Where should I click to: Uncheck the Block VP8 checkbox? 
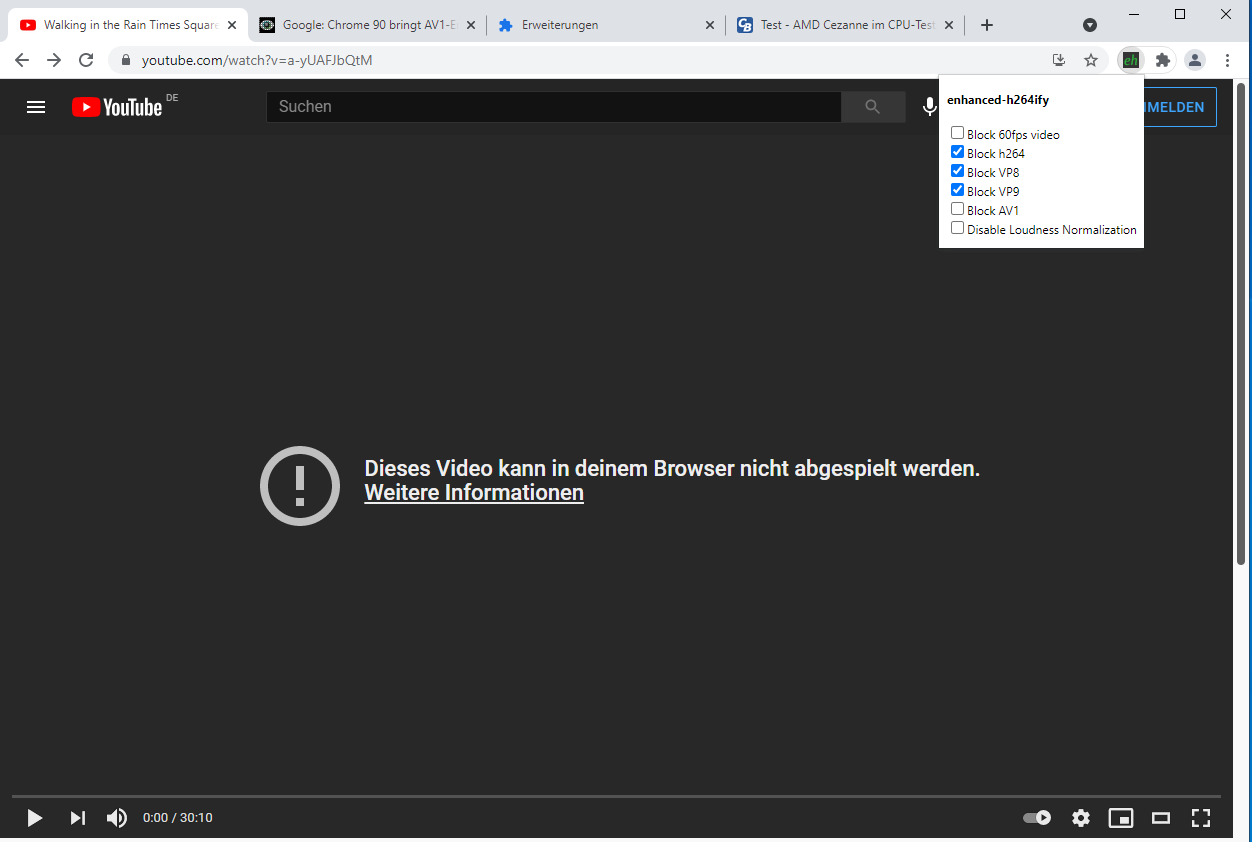(957, 171)
